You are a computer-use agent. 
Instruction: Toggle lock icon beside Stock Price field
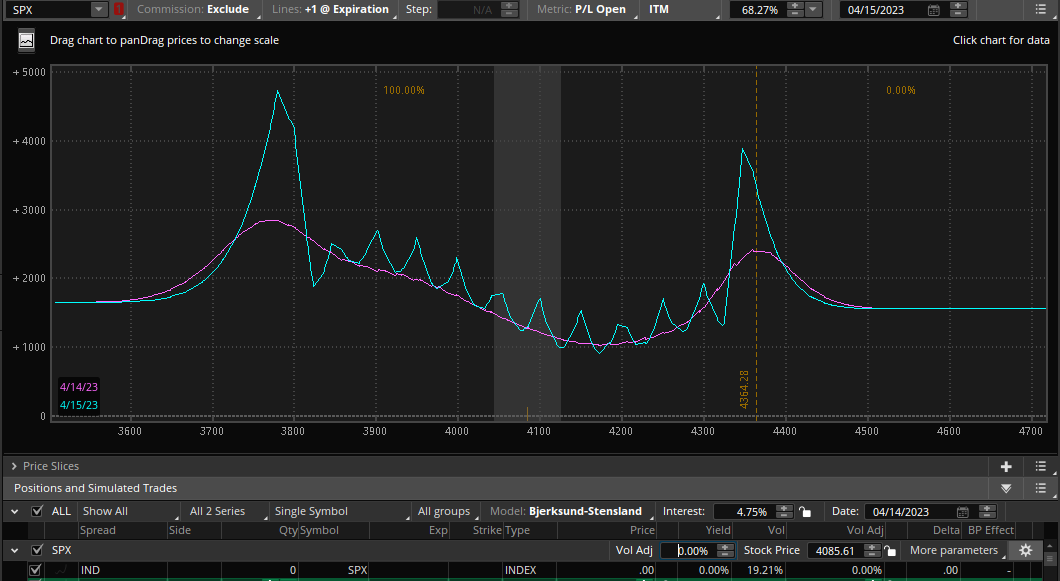tap(890, 551)
